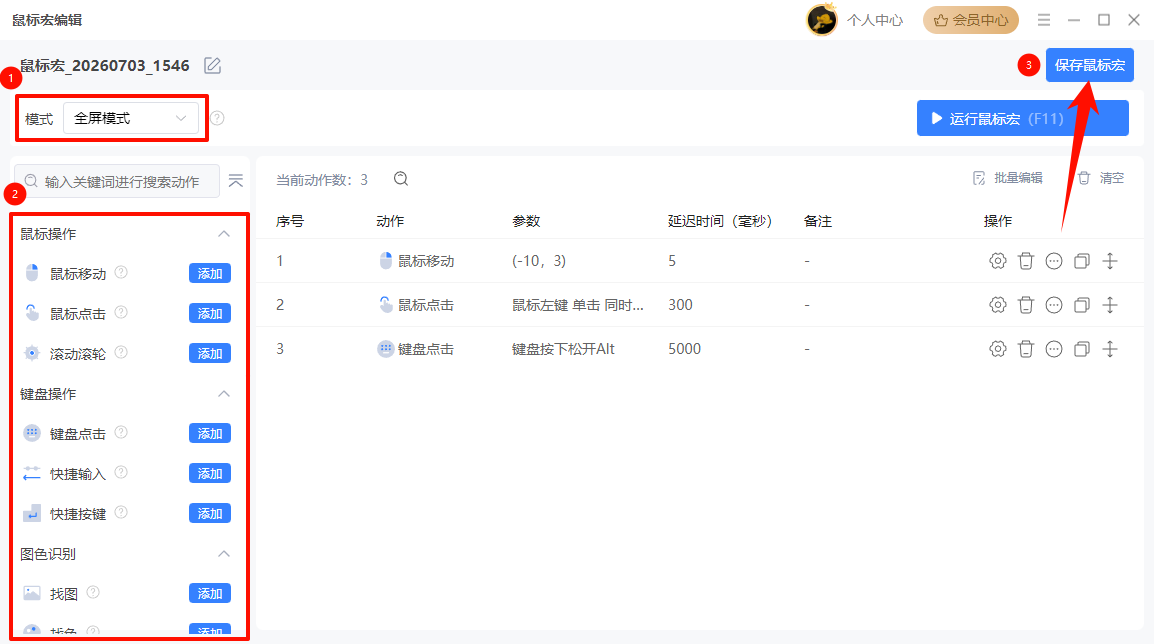
Task: Delete row 2 鼠标点击 action
Action: (x=1025, y=305)
